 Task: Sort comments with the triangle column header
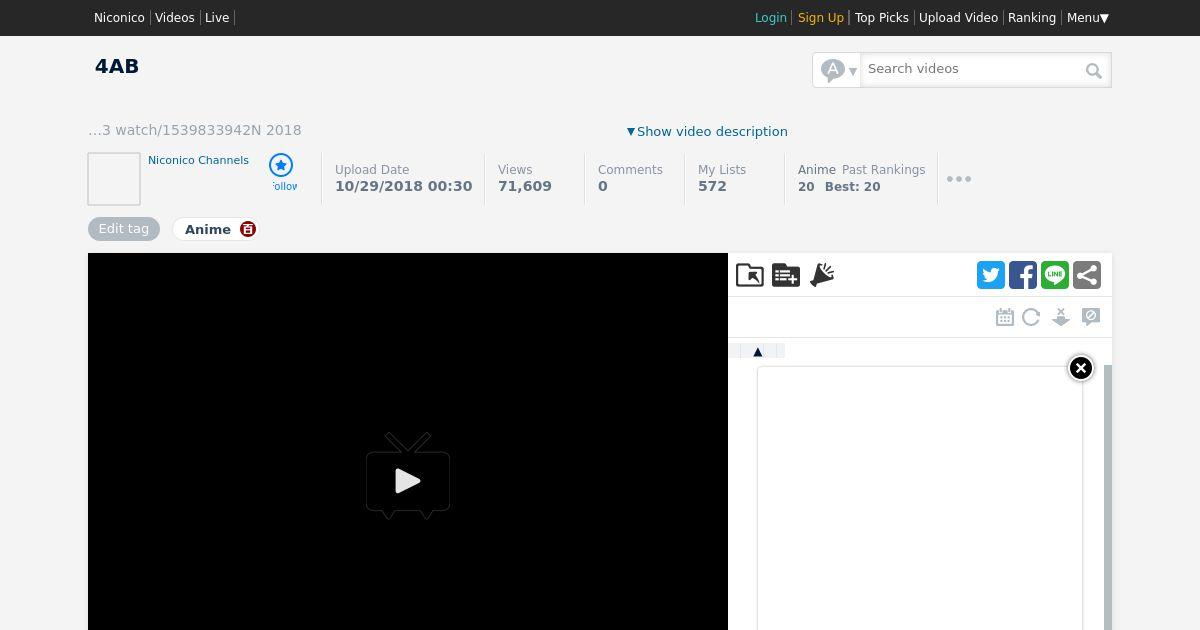[757, 351]
